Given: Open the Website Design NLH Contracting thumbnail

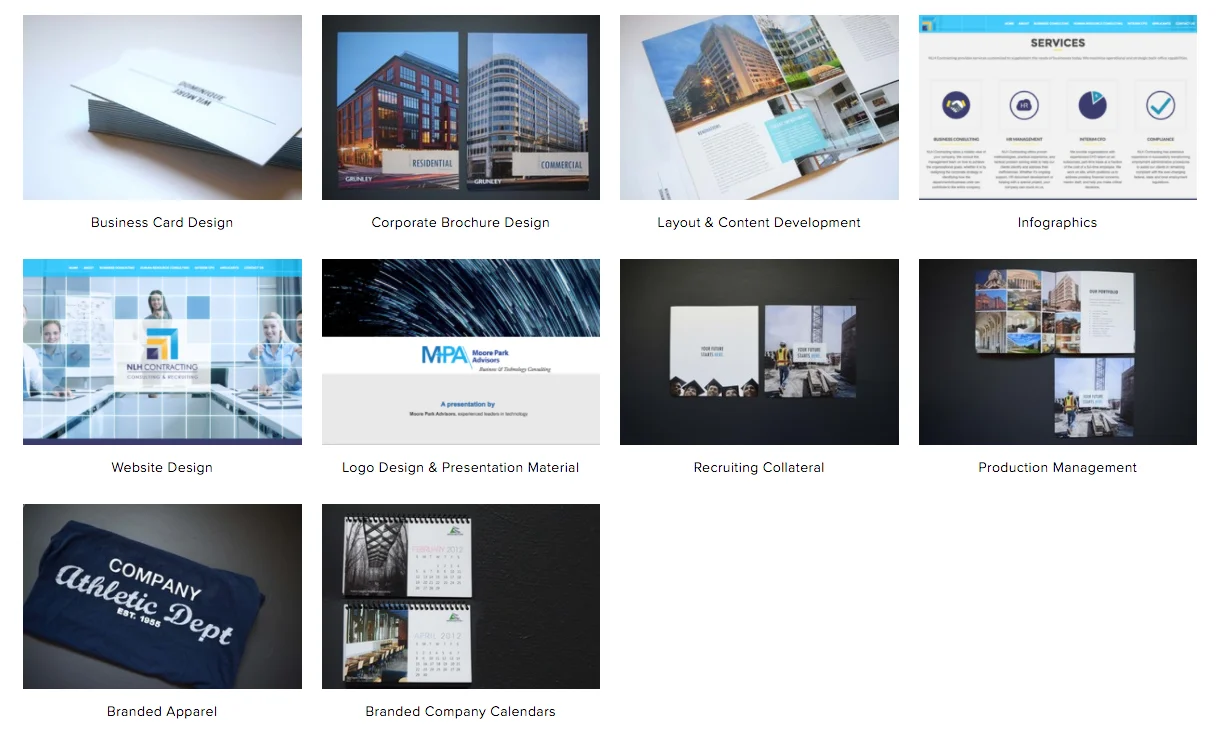Looking at the screenshot, I should (162, 352).
